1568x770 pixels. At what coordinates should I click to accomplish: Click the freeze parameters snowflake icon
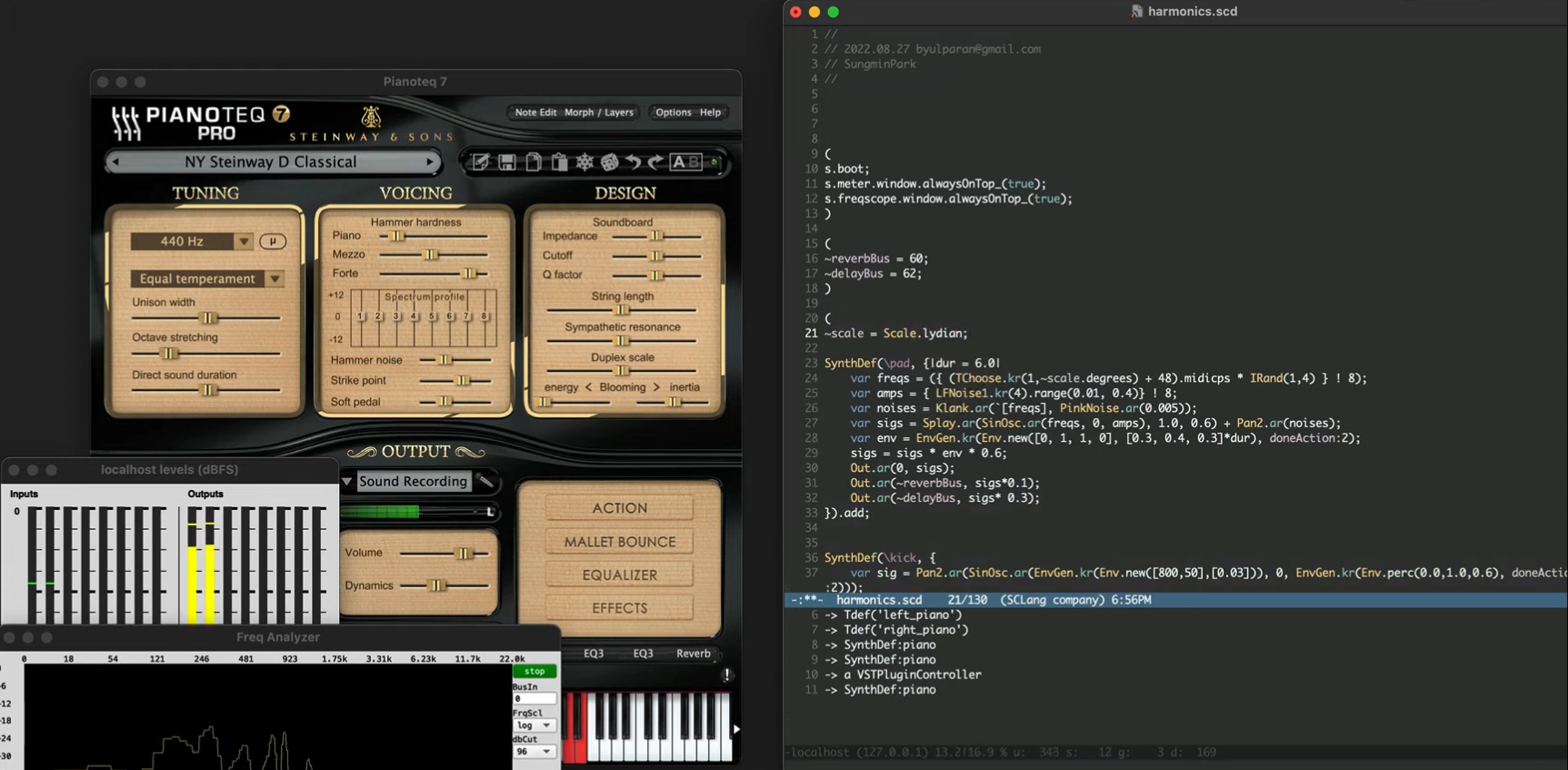pos(584,162)
